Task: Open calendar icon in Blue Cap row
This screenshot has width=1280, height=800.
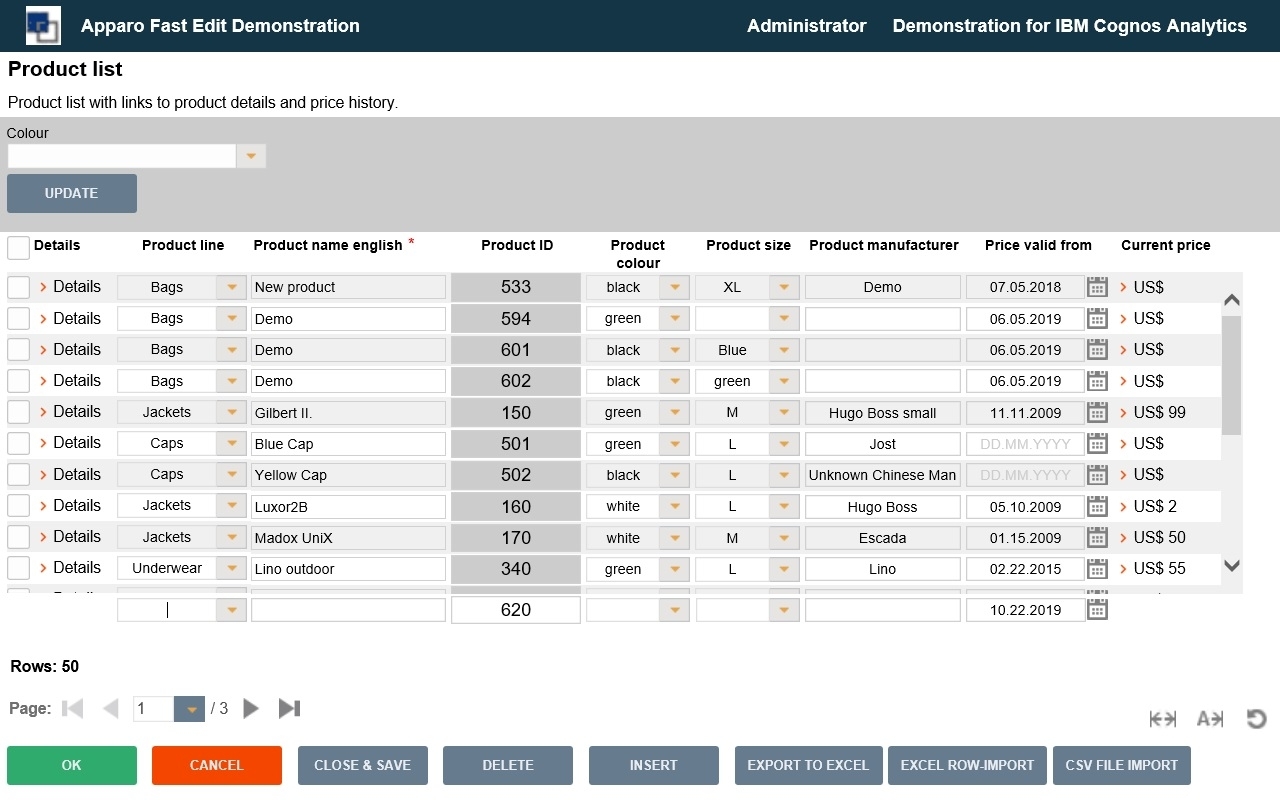Action: point(1097,443)
